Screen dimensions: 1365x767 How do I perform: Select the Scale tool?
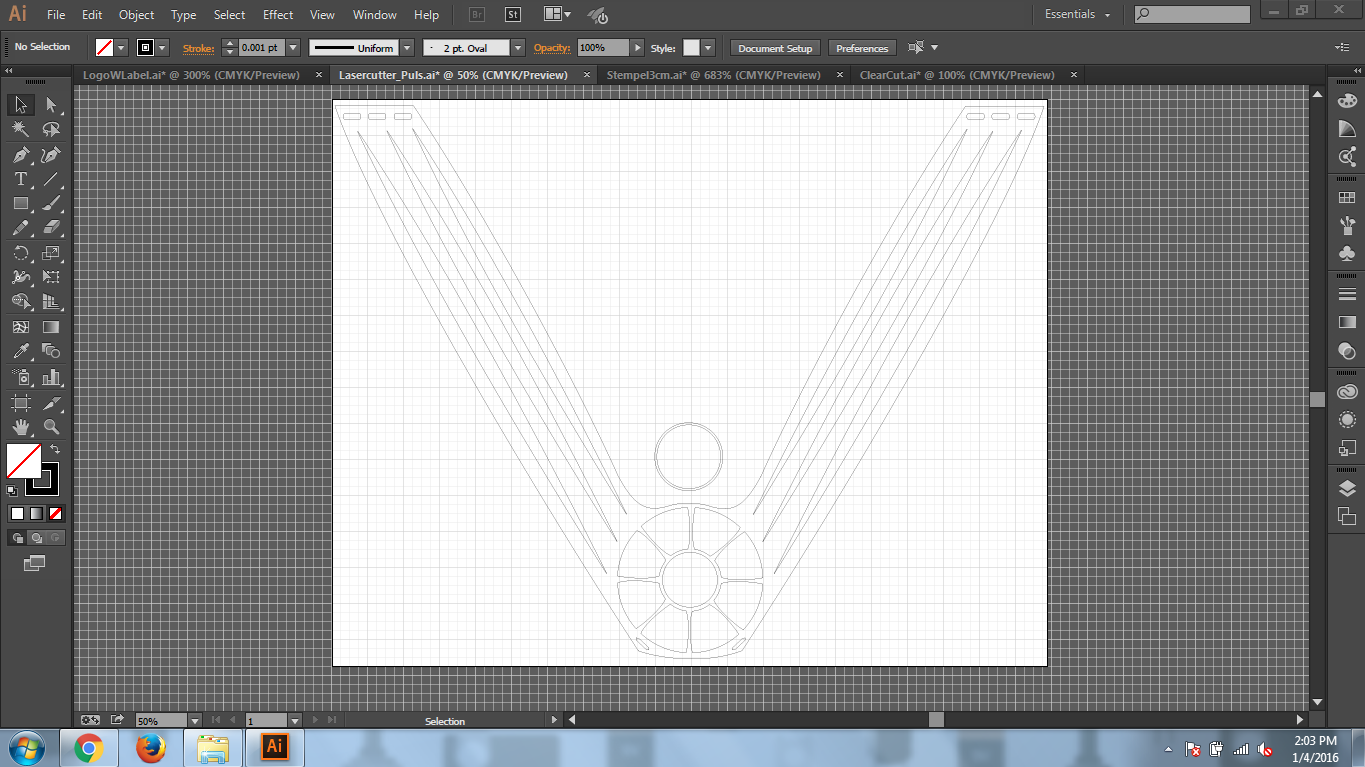coord(51,253)
